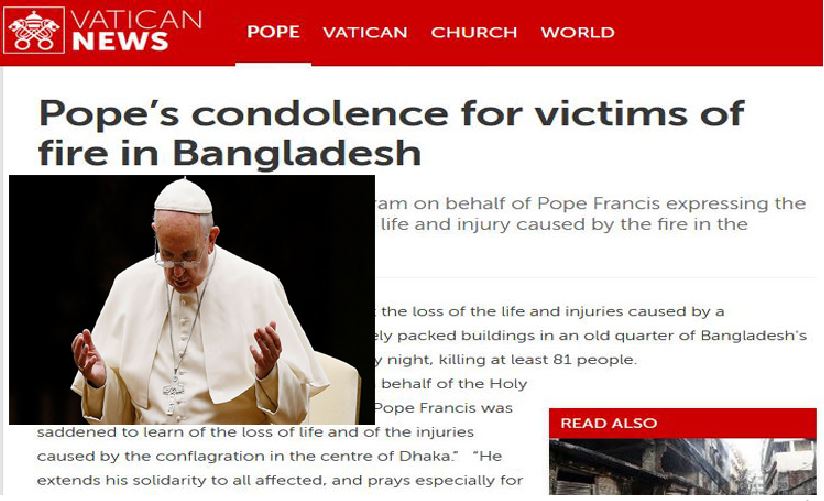
Task: Open the POPE navigation tab
Action: pyautogui.click(x=273, y=32)
